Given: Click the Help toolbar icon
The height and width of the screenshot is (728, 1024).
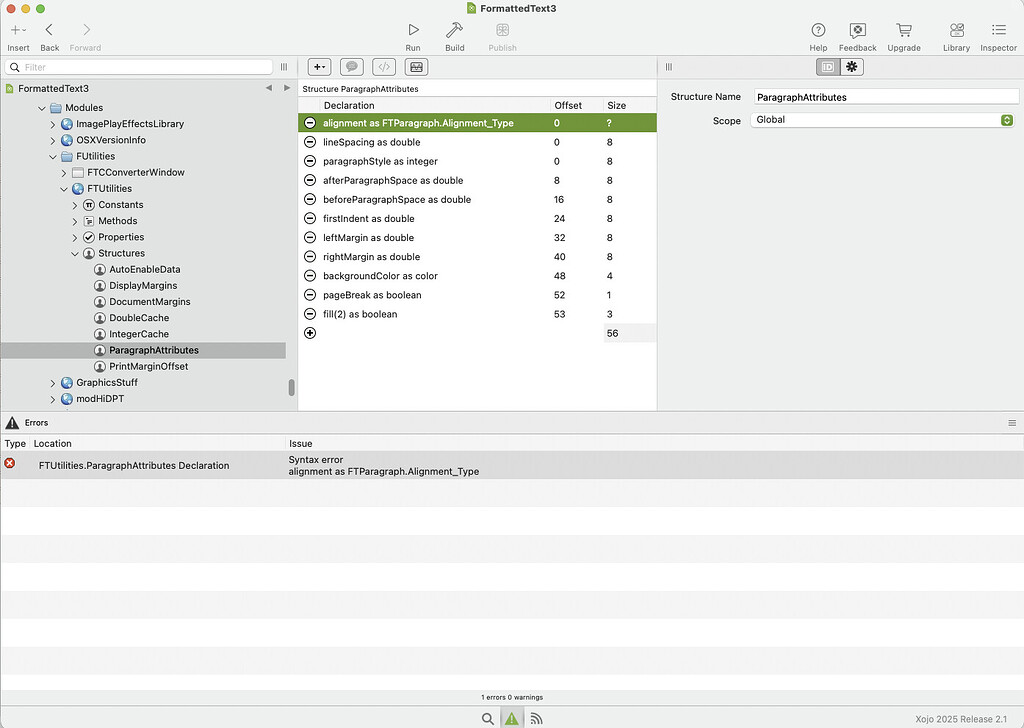Looking at the screenshot, I should point(818,31).
